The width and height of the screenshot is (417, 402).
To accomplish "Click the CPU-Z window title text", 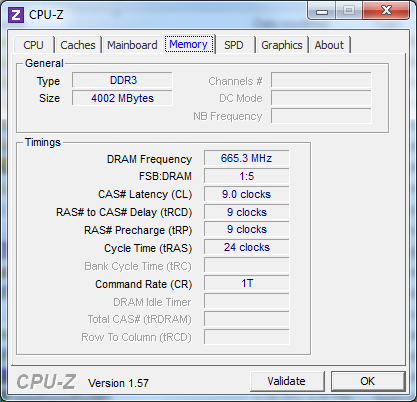I will pos(46,15).
